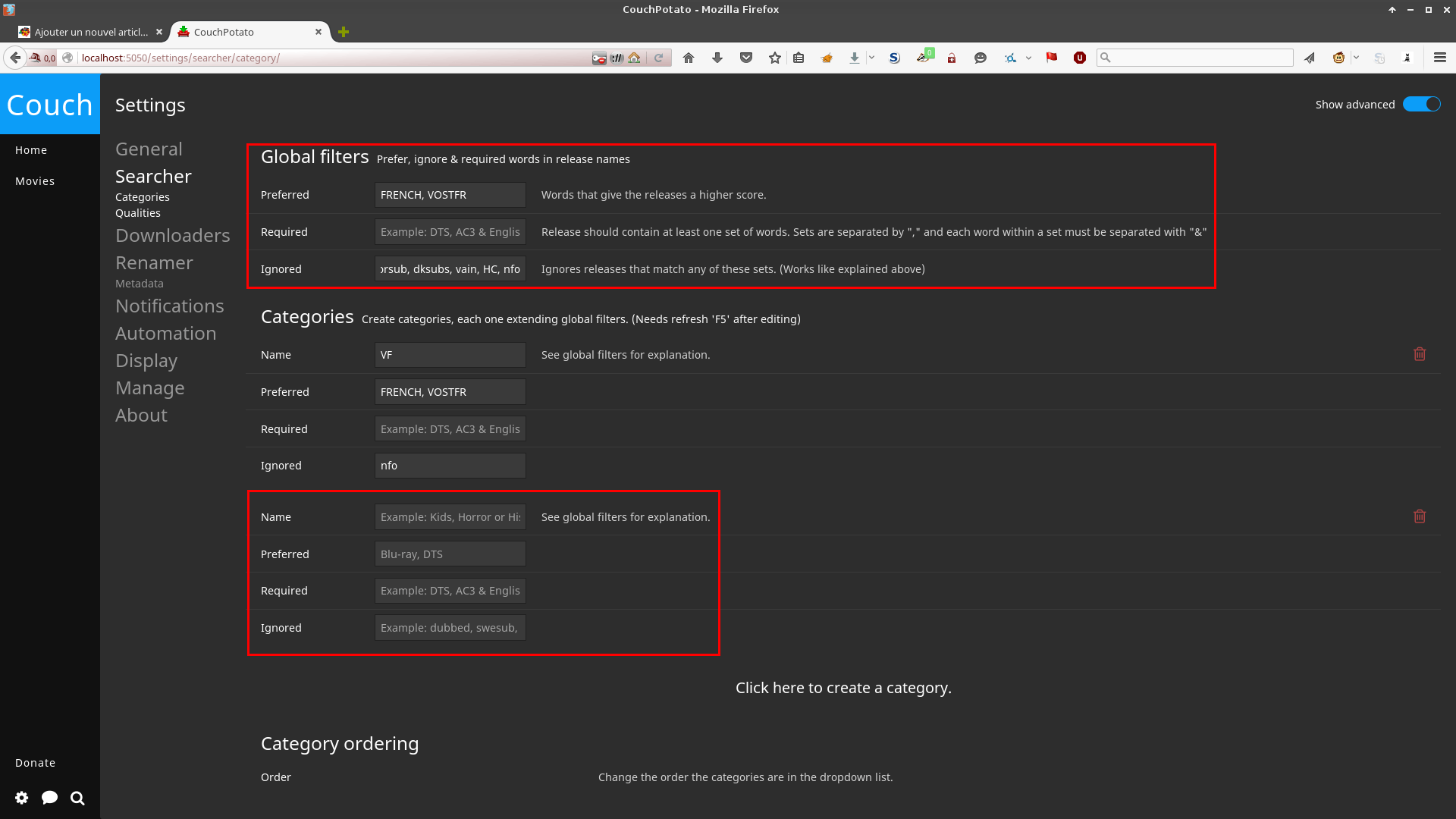Screen dimensions: 1456x819
Task: Expand the Greasemonkey dropdown arrow
Action: click(x=1356, y=58)
